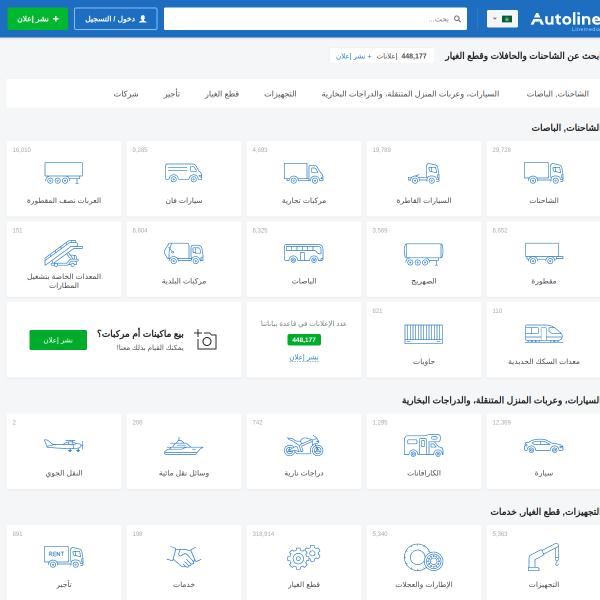The image size is (600, 600).
Task: Click the cars, caravans, motorcycles section heading
Action: pos(500,400)
